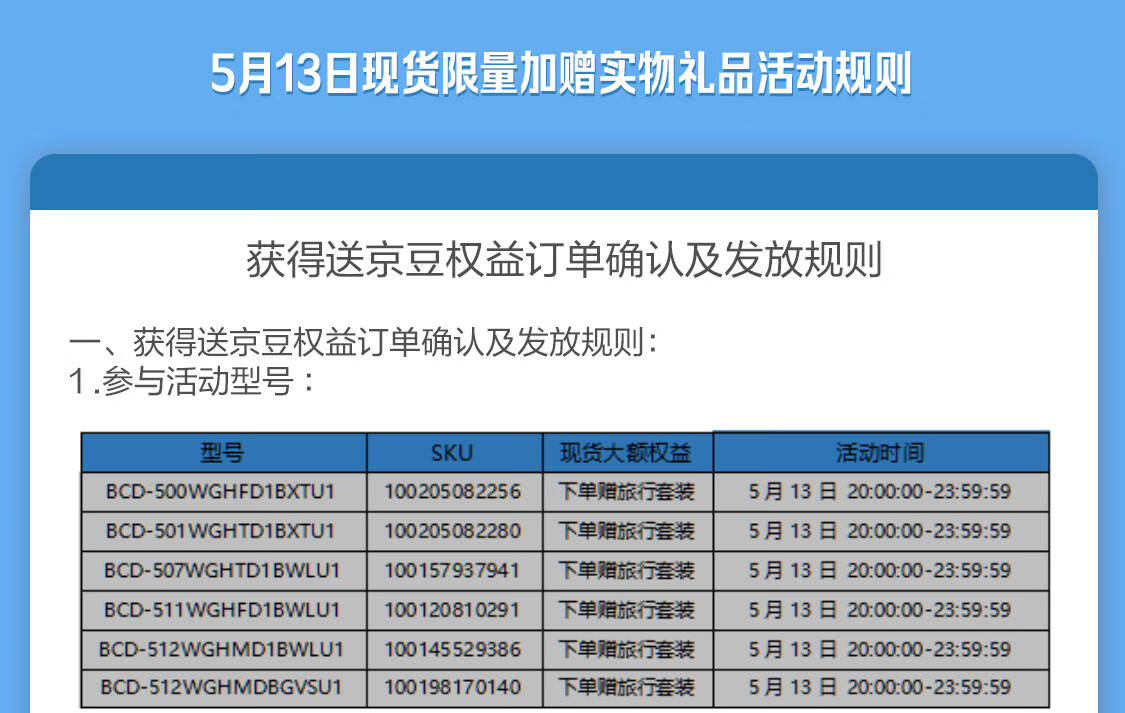Click the activity time in the 100205082280 row

coord(880,531)
